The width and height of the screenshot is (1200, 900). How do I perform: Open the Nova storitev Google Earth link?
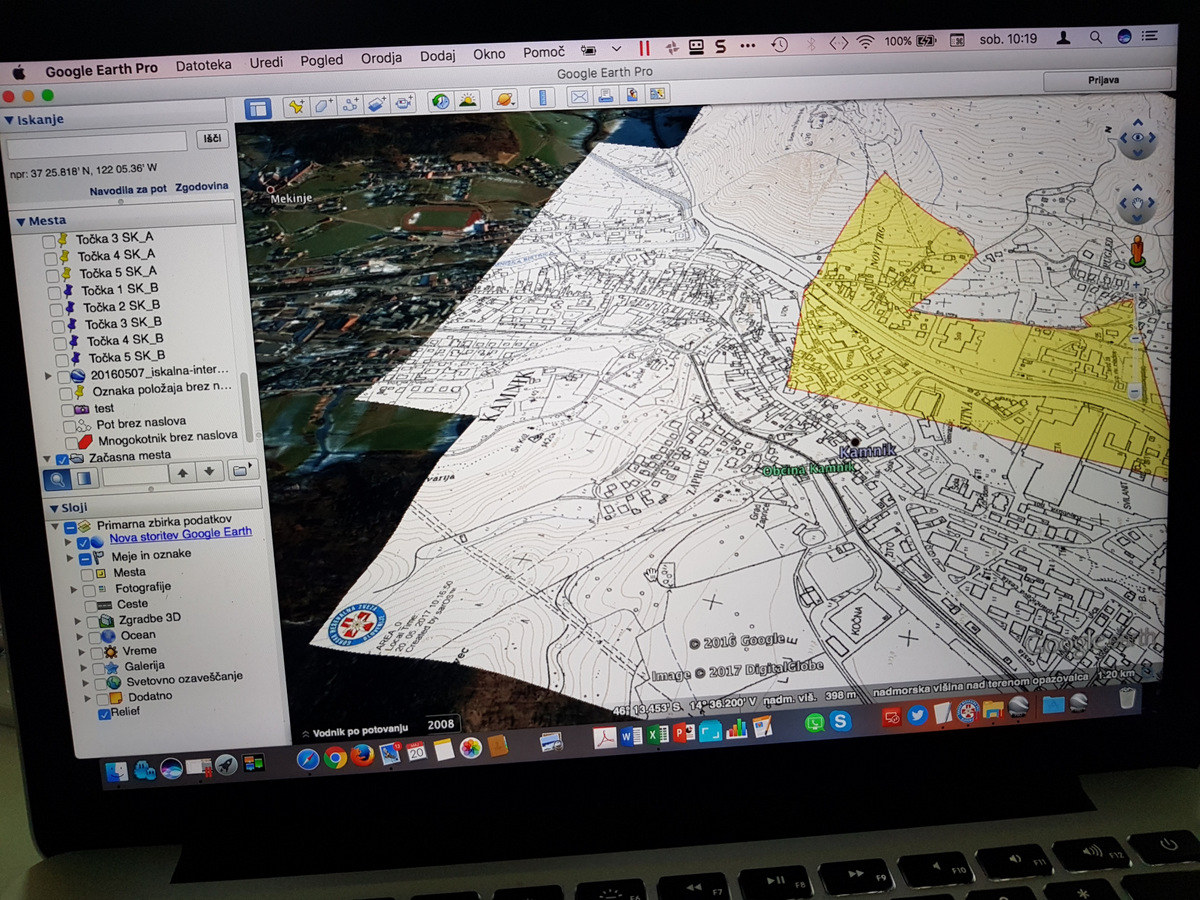coord(180,534)
